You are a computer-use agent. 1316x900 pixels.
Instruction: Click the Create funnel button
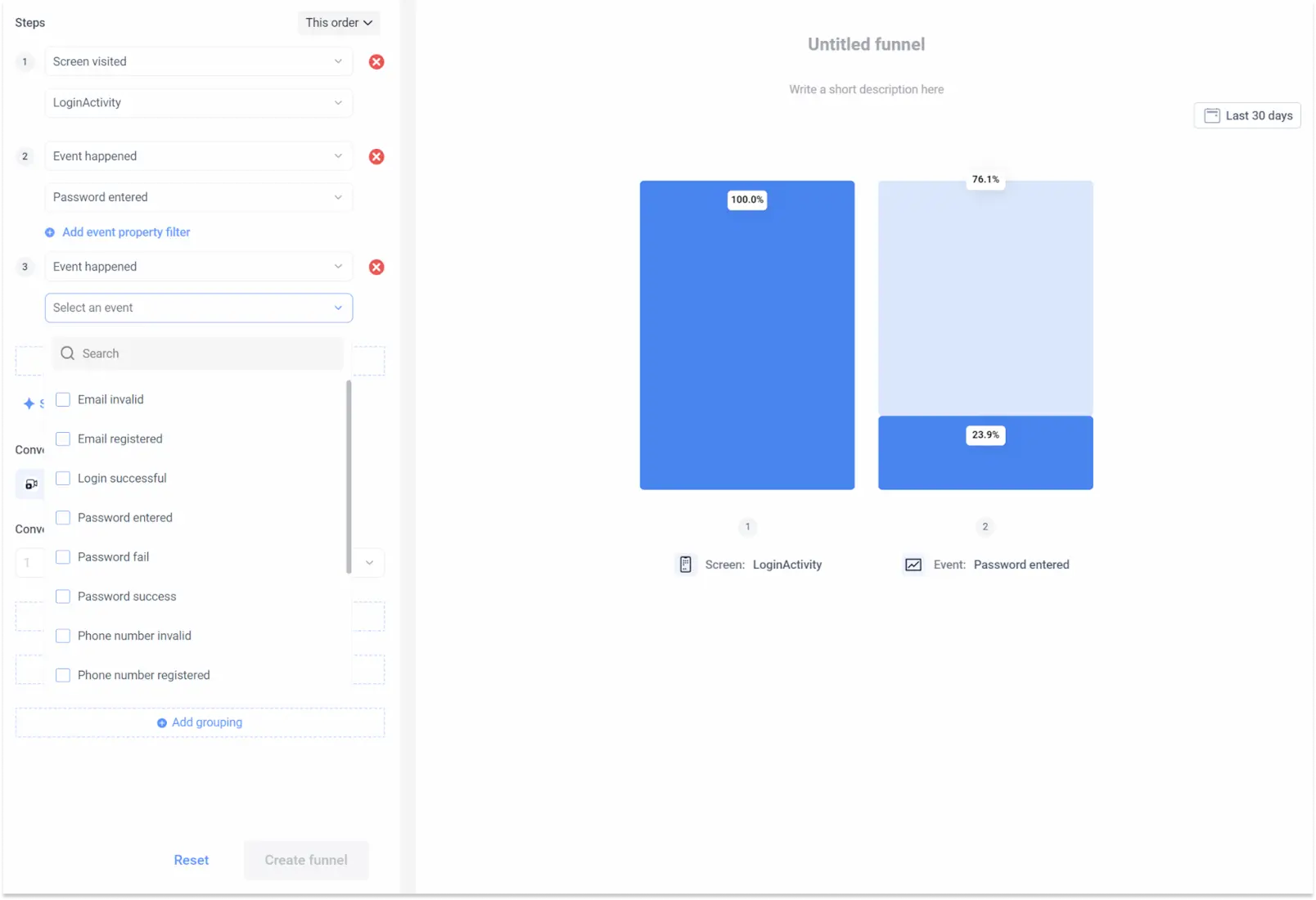(306, 860)
